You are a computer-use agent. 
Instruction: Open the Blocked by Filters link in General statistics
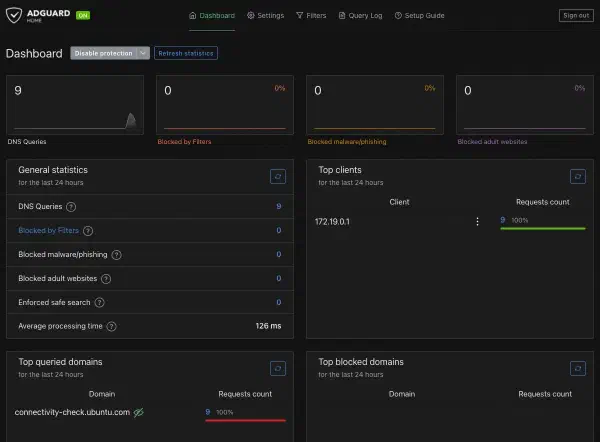click(49, 230)
